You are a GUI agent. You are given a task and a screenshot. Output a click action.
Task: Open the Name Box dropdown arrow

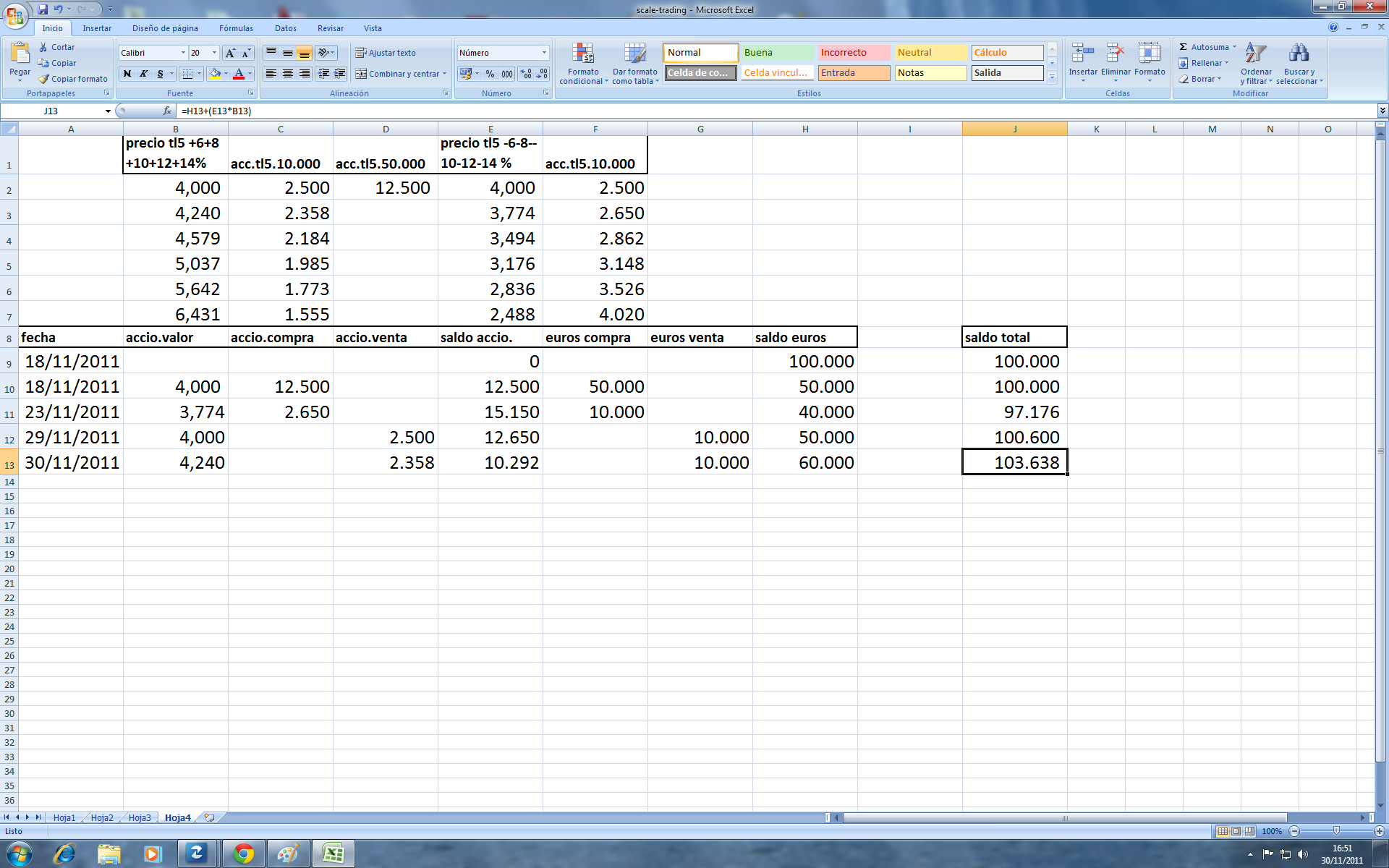[x=108, y=111]
